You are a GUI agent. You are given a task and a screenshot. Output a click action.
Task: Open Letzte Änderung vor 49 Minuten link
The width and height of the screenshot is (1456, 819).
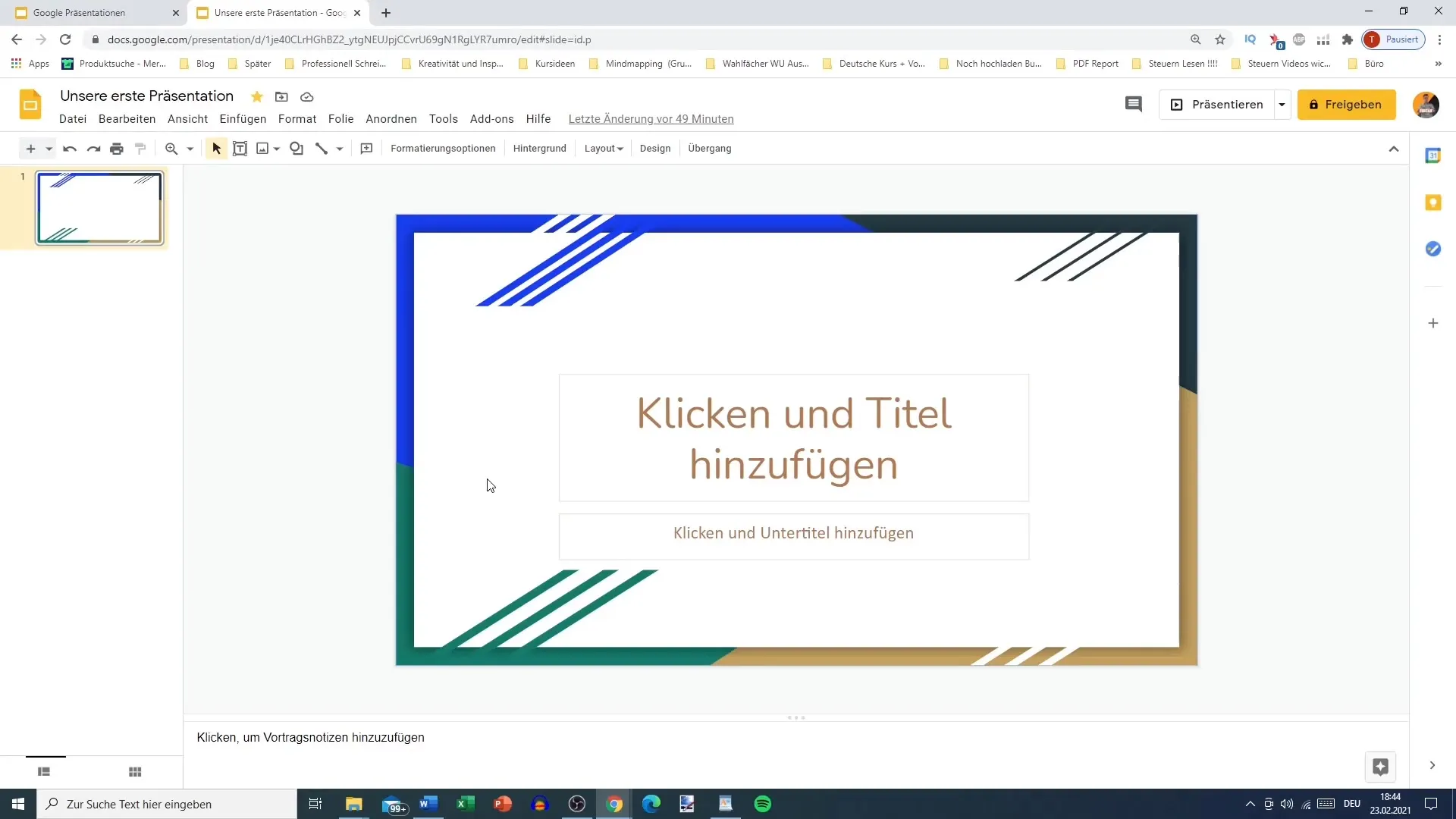pos(651,119)
